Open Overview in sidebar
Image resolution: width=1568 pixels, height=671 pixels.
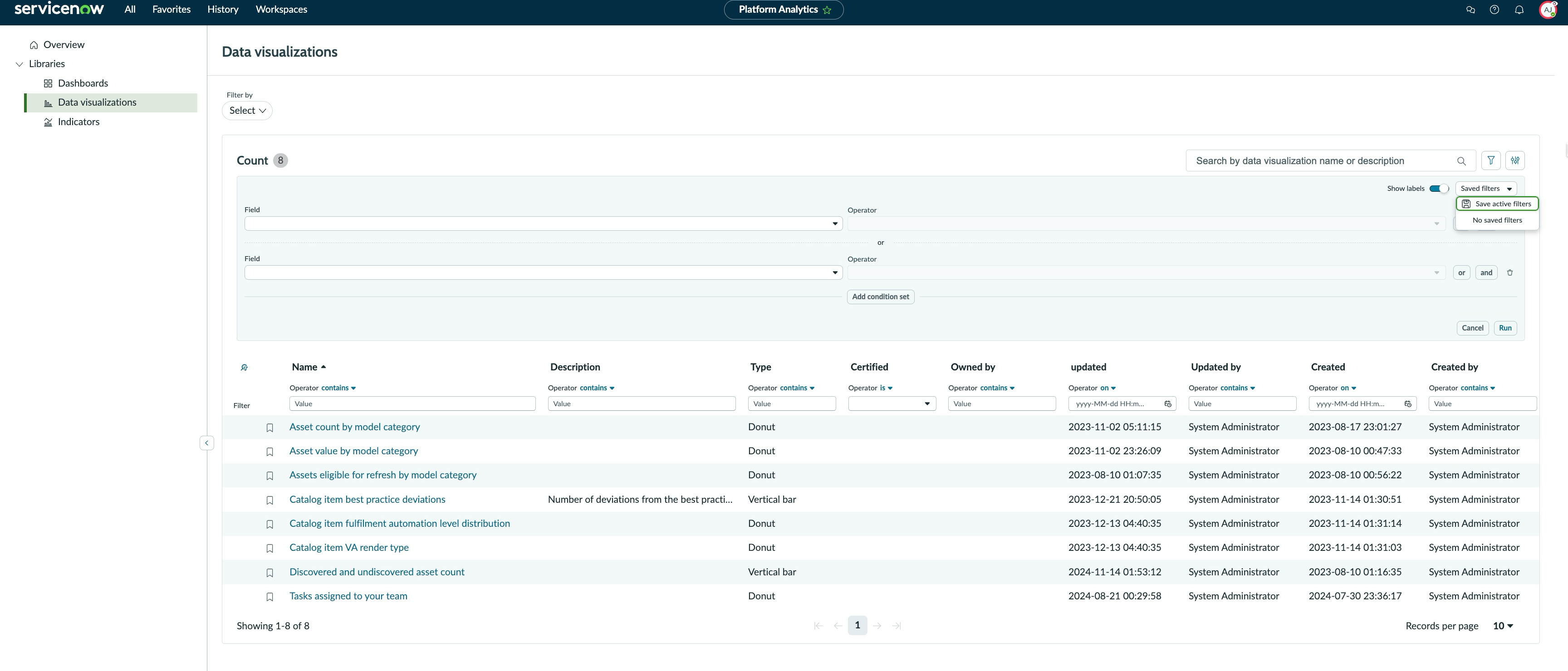tap(64, 45)
